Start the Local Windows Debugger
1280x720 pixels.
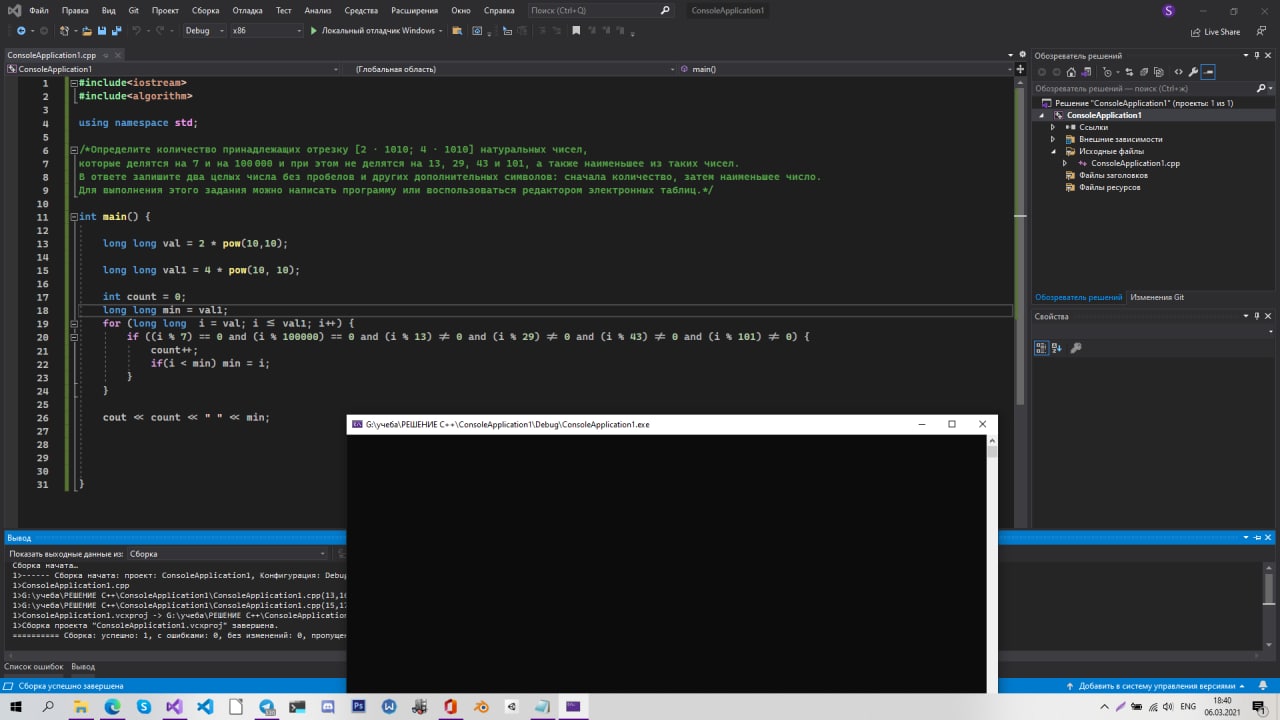click(x=372, y=31)
